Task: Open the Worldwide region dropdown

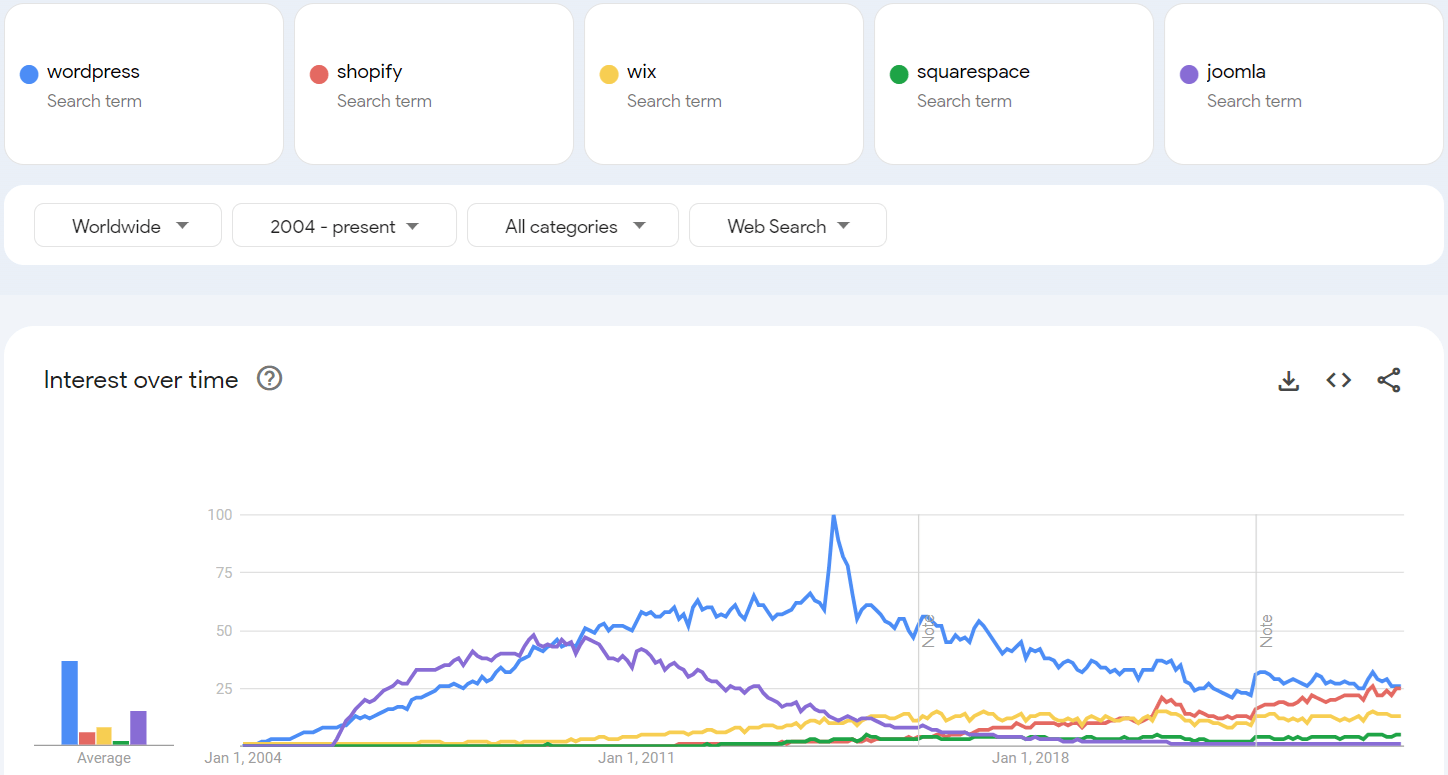Action: pyautogui.click(x=128, y=225)
